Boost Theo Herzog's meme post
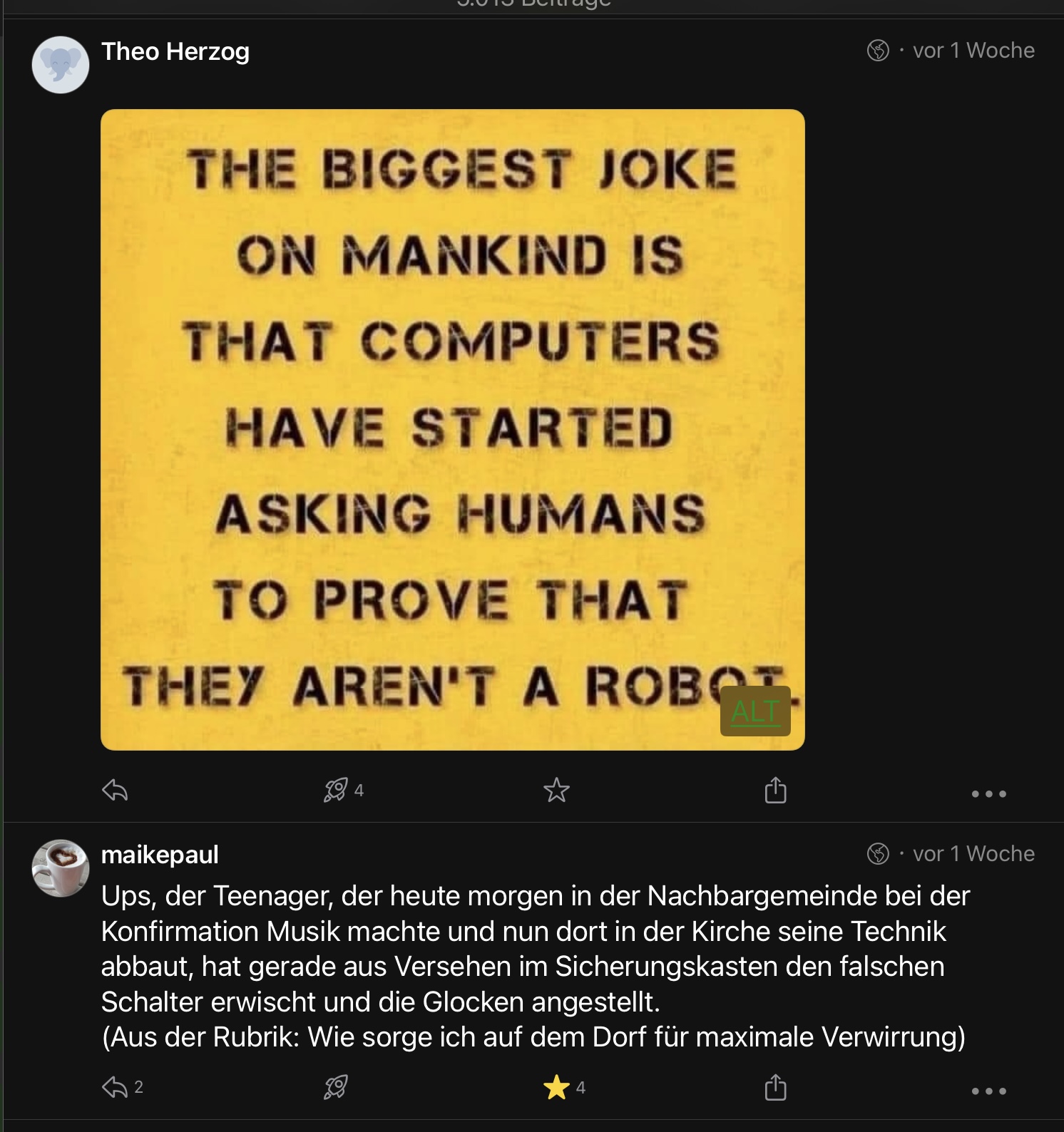 336,790
